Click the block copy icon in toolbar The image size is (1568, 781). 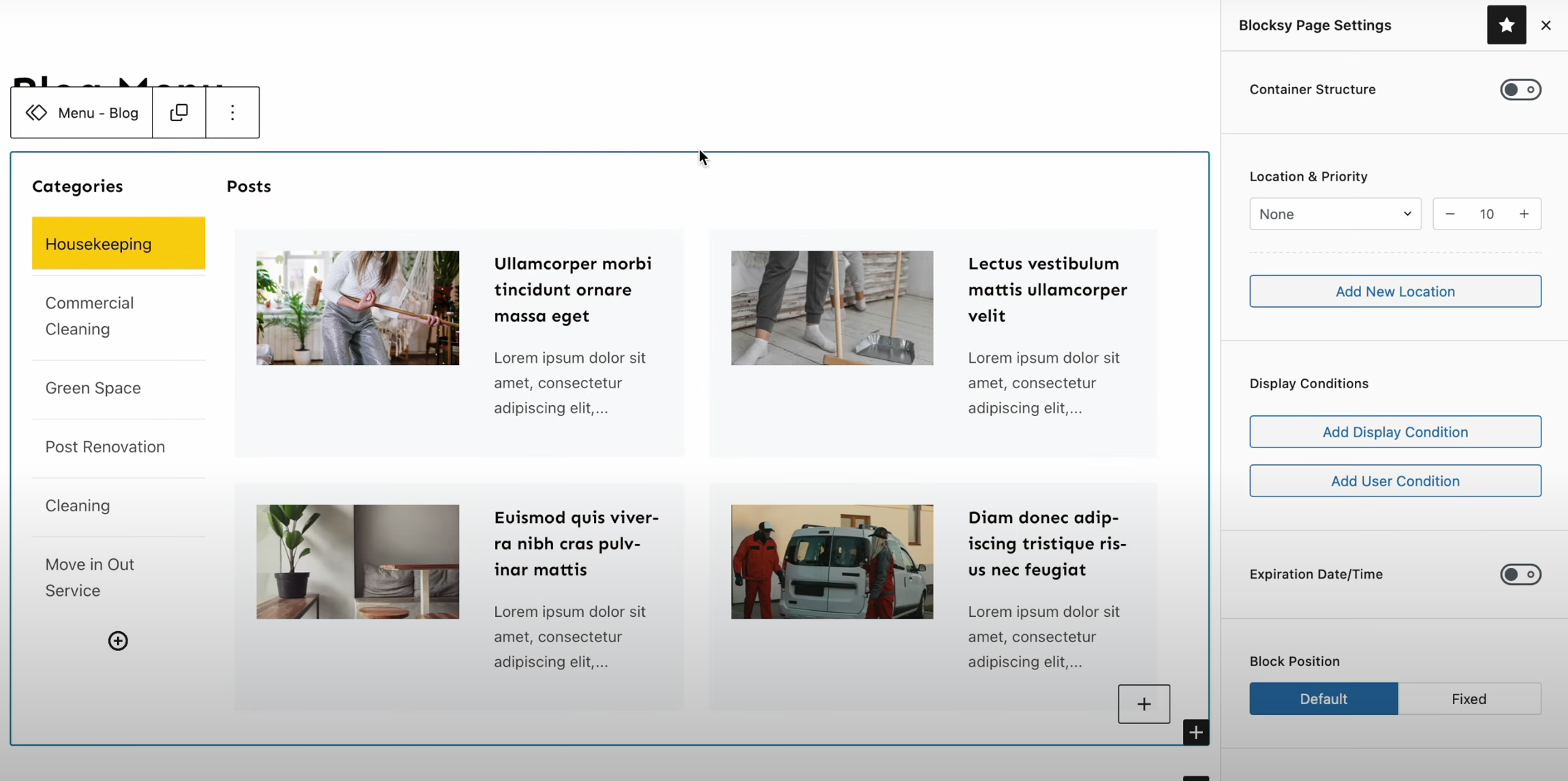point(179,112)
